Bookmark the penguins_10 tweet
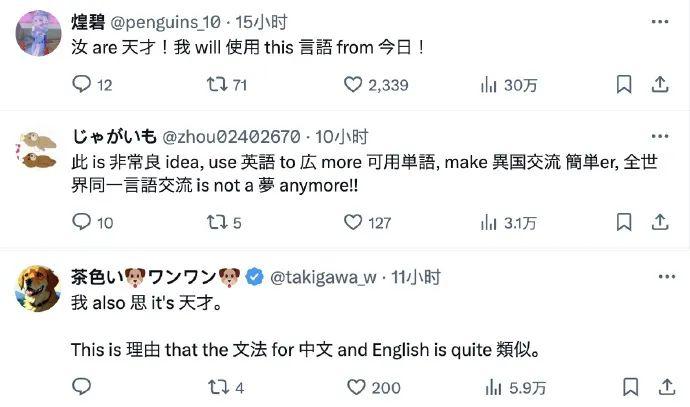Viewport: 690px width, 407px height. coord(624,84)
